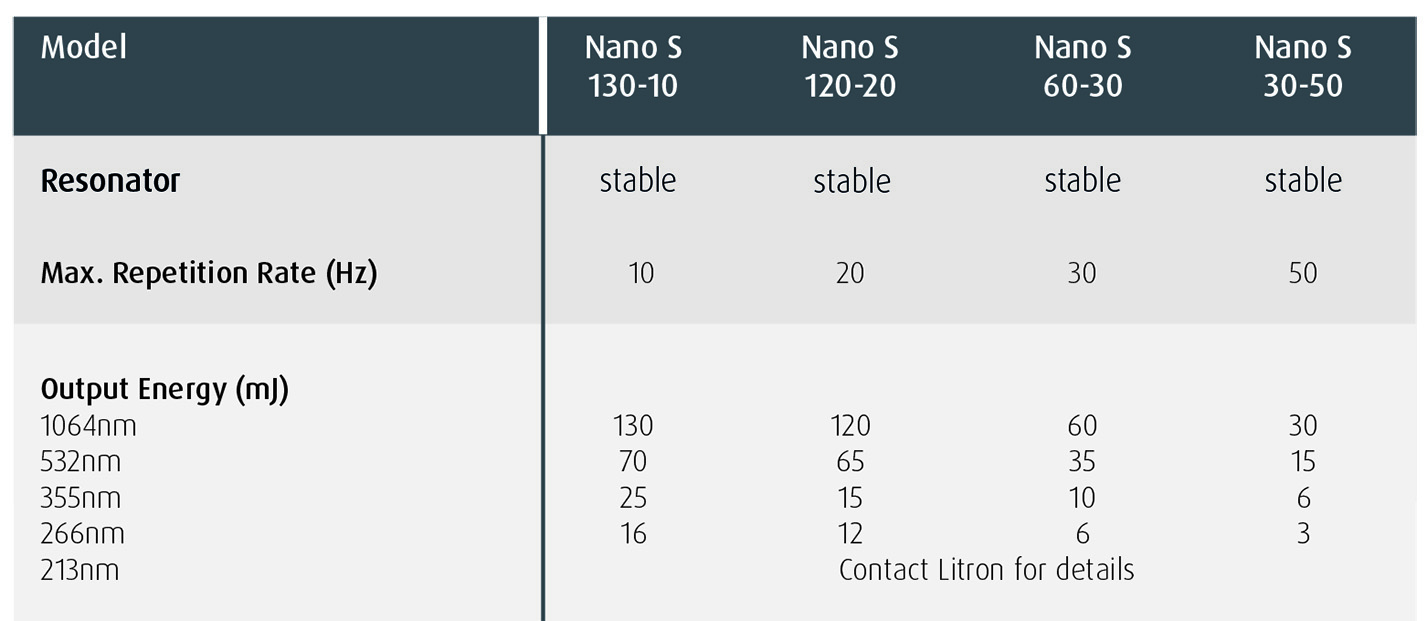Select the repetition rate value 20

click(850, 273)
